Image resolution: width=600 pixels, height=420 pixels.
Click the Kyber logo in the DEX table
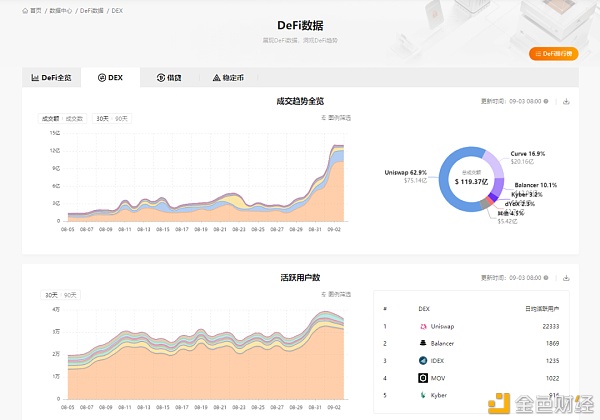(x=424, y=395)
